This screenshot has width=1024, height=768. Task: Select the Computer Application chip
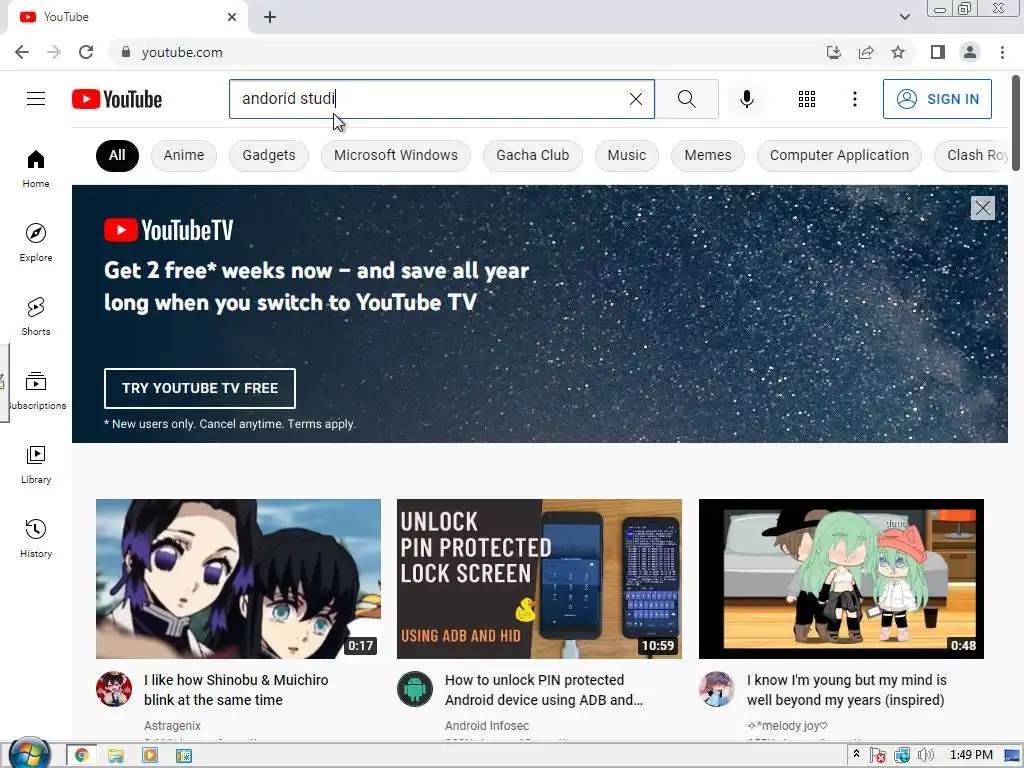(x=839, y=155)
